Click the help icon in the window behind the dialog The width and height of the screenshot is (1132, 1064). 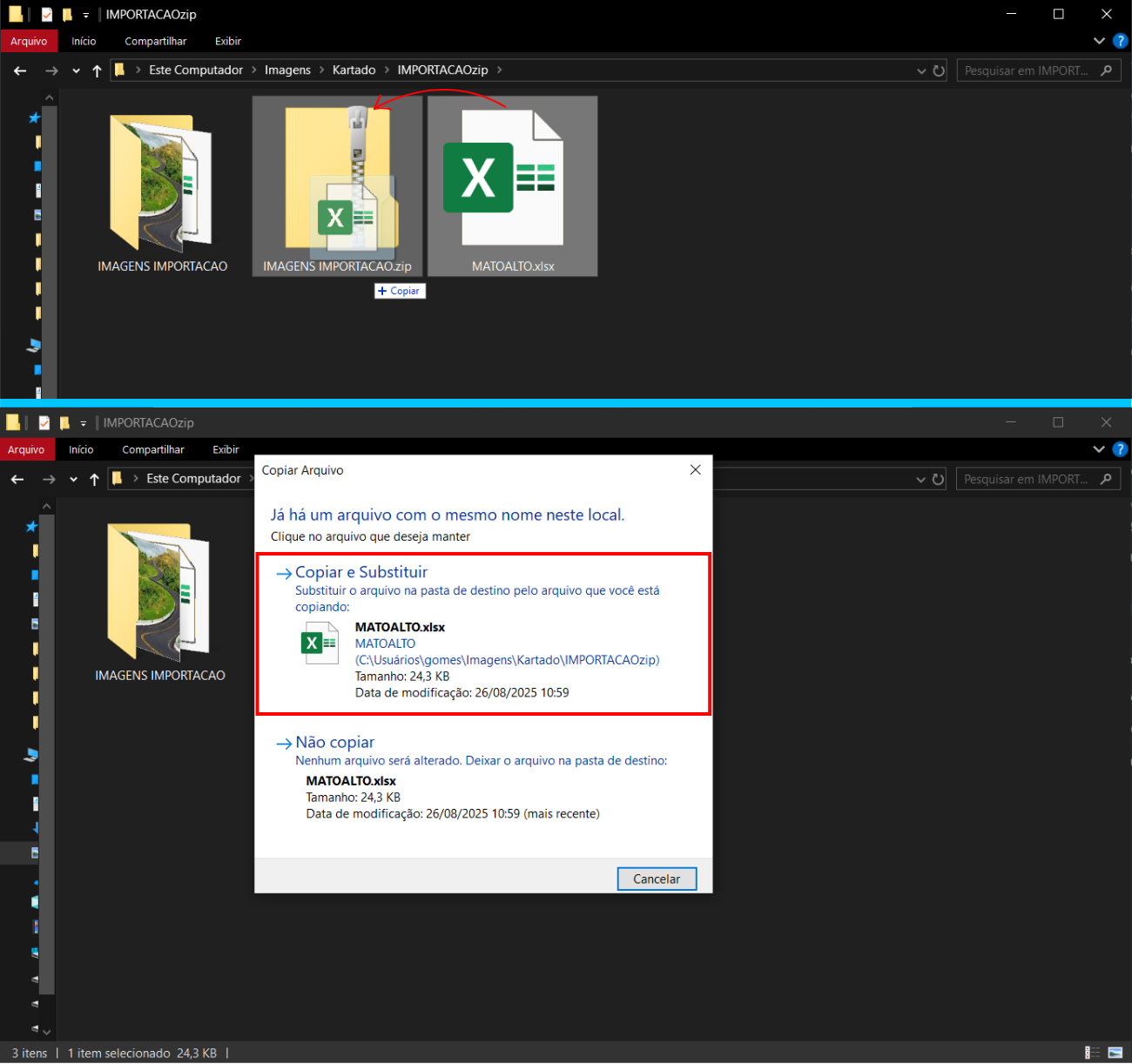1121,449
